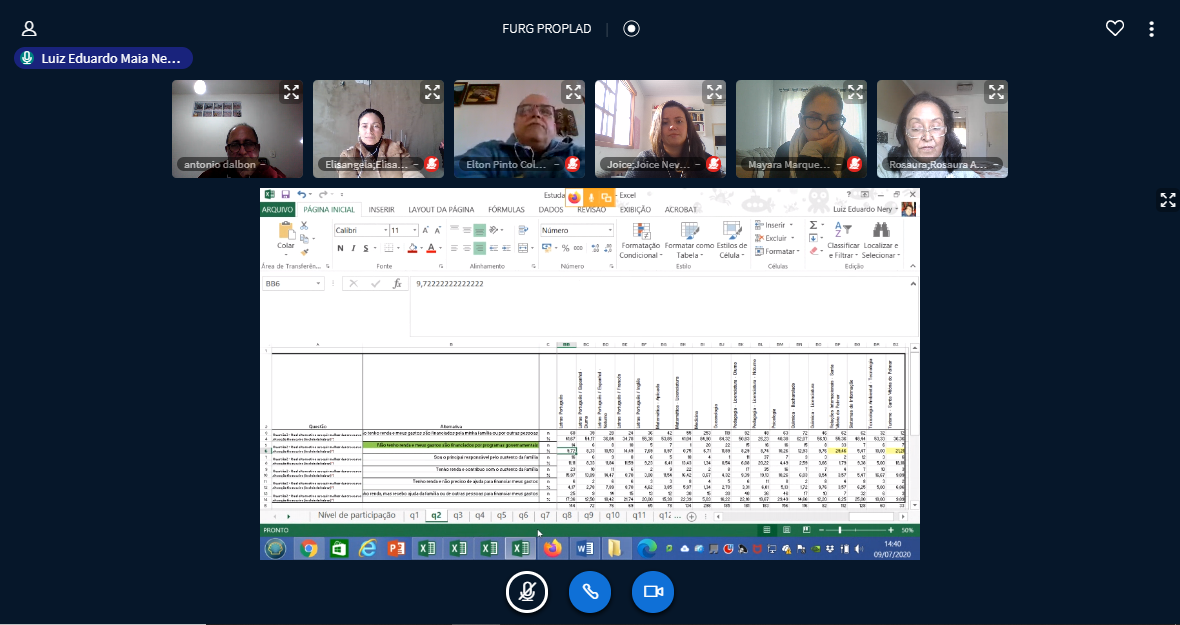Unmute the microphone
Image resolution: width=1180 pixels, height=625 pixels.
tap(526, 591)
